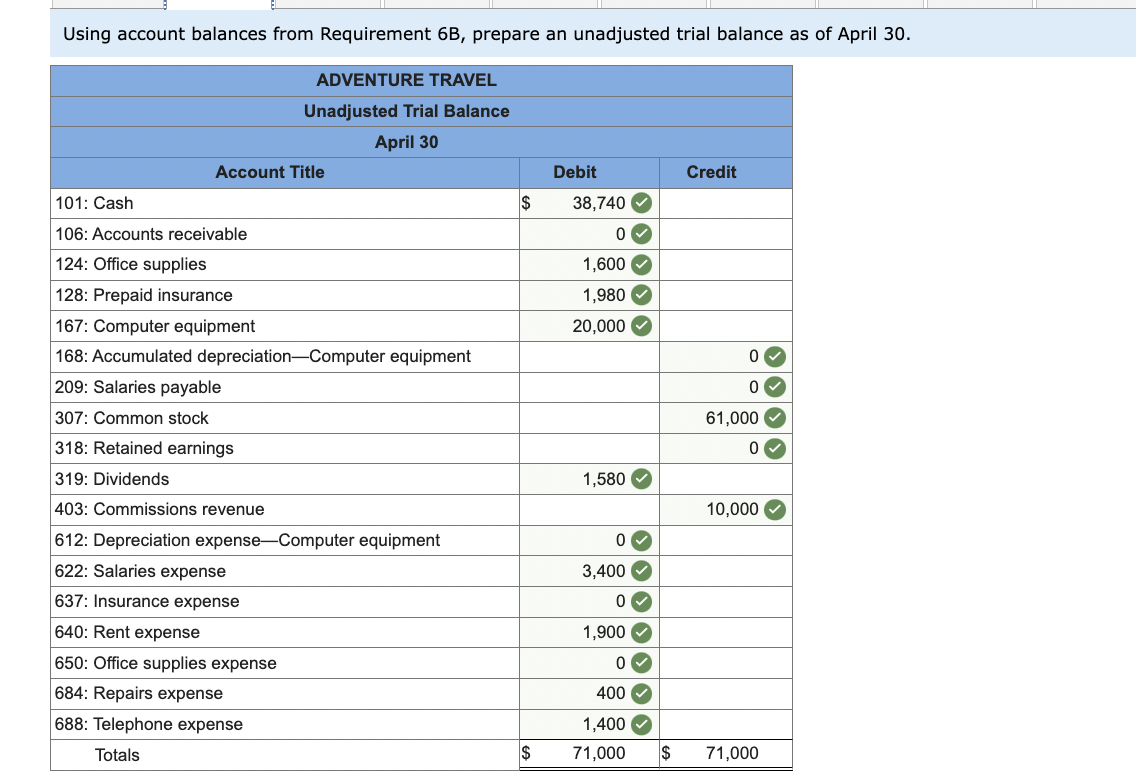Click the checkmark beside Cash 38,740
This screenshot has height=778, width=1136.
coord(641,203)
